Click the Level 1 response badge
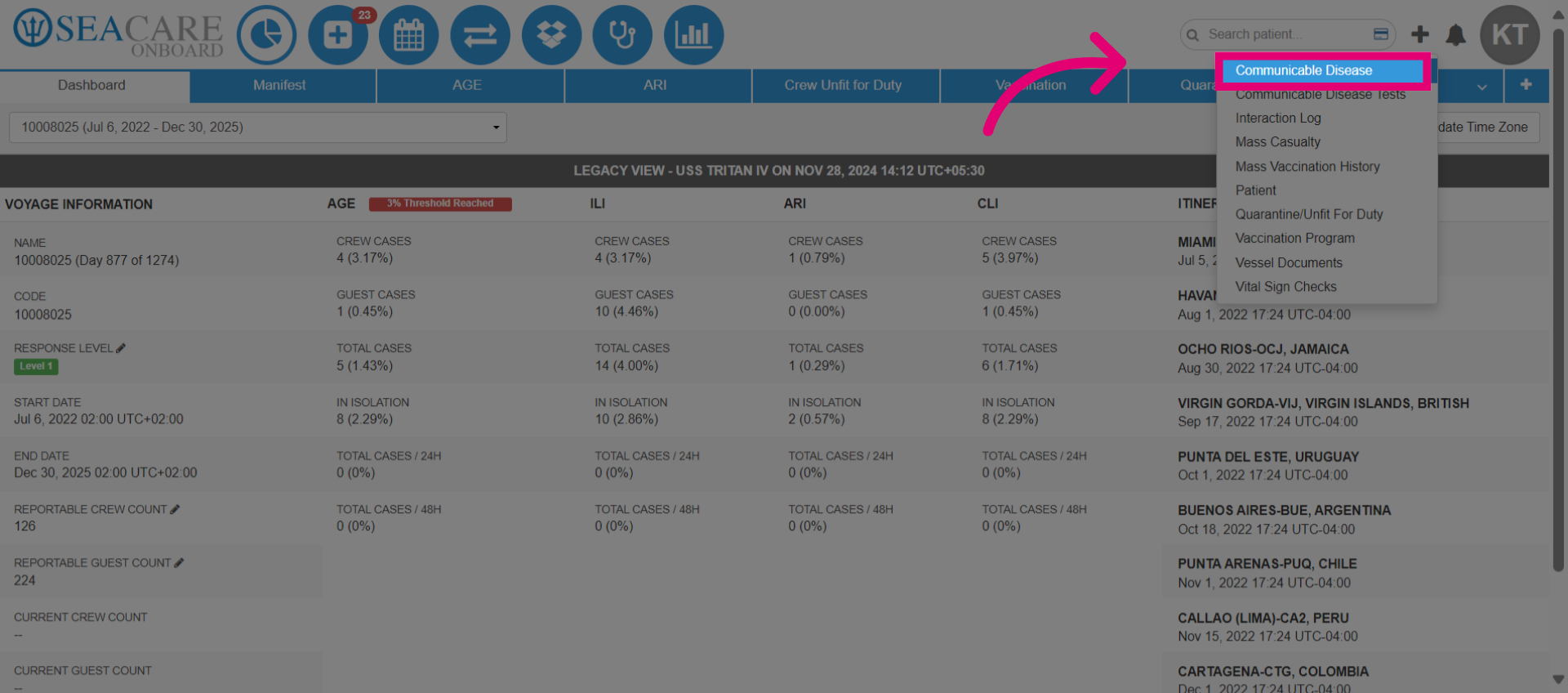 [36, 366]
